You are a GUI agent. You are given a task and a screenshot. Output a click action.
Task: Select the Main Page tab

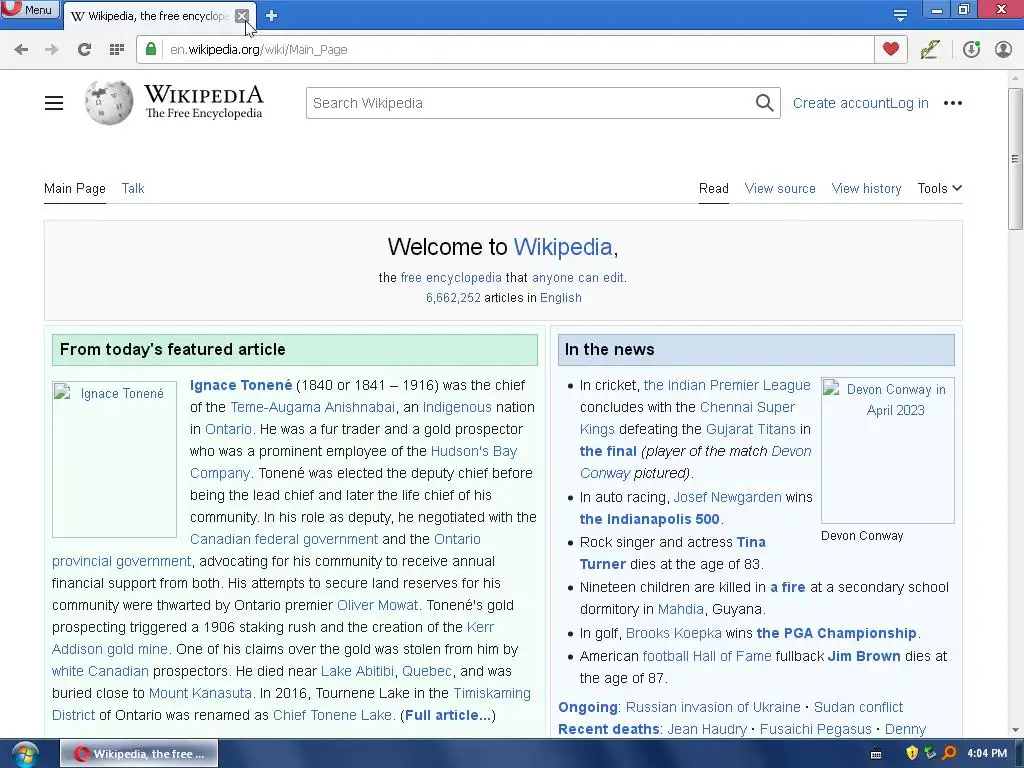pyautogui.click(x=74, y=189)
